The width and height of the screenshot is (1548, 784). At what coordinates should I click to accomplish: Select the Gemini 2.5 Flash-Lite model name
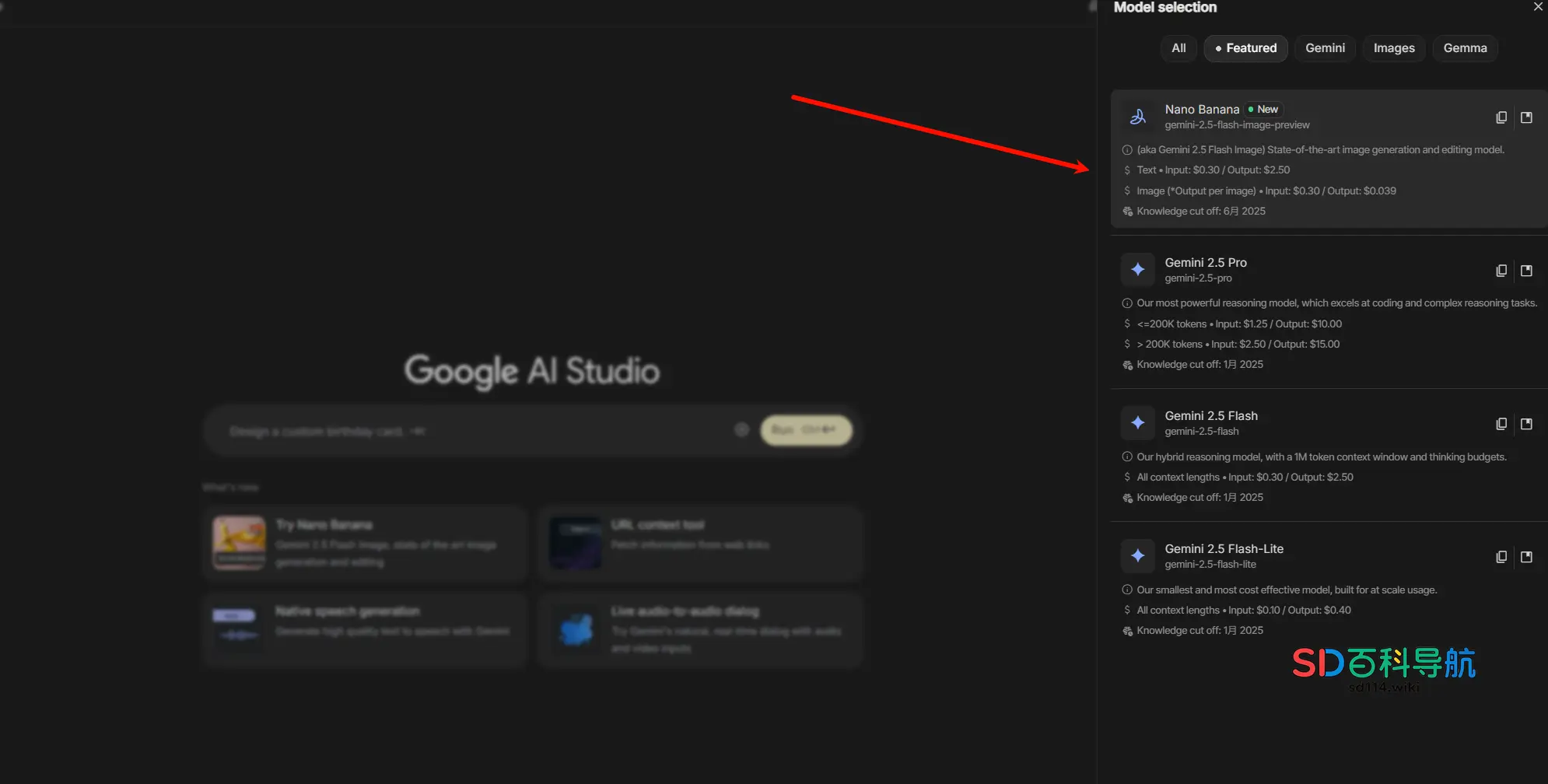1224,549
